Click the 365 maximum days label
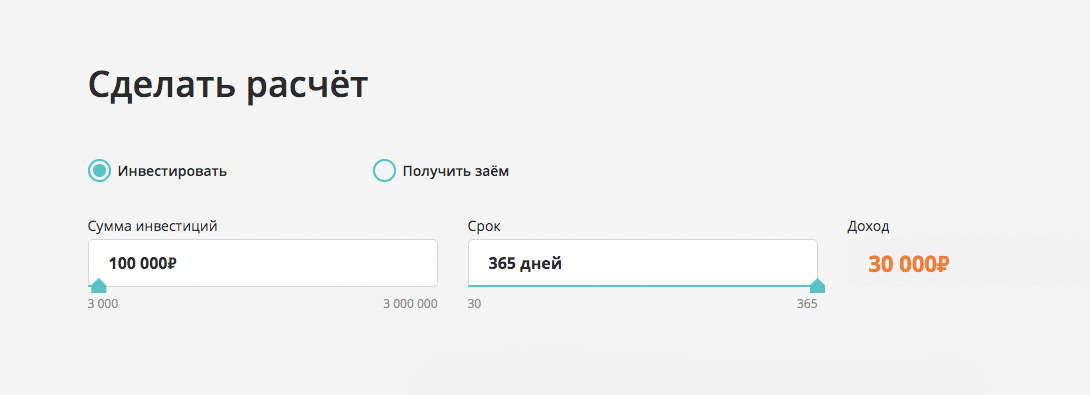This screenshot has width=1090, height=395. coord(807,304)
